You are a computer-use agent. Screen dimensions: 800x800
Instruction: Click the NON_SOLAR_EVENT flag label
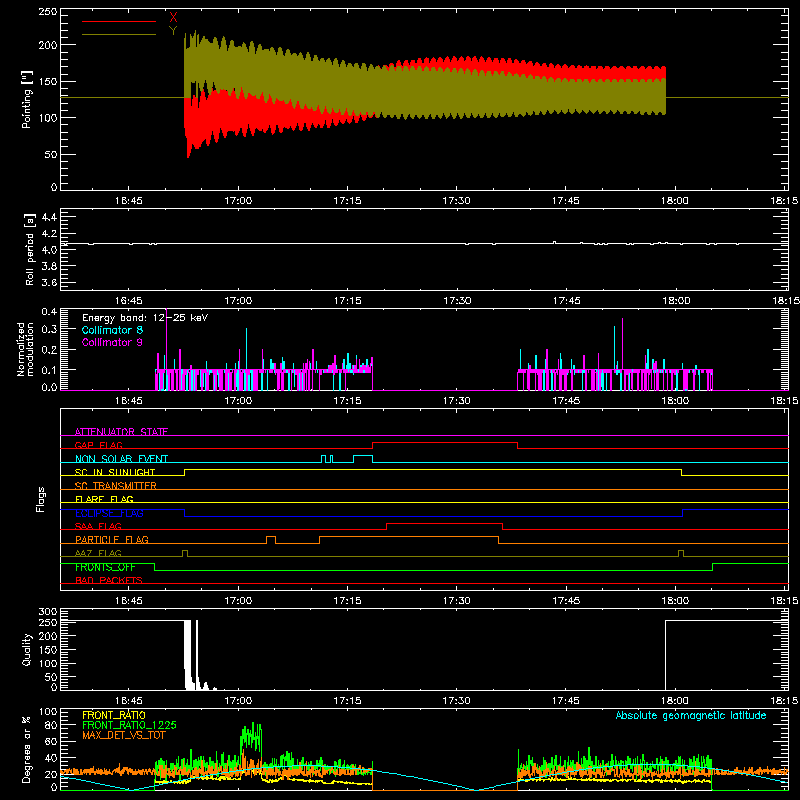(x=121, y=459)
